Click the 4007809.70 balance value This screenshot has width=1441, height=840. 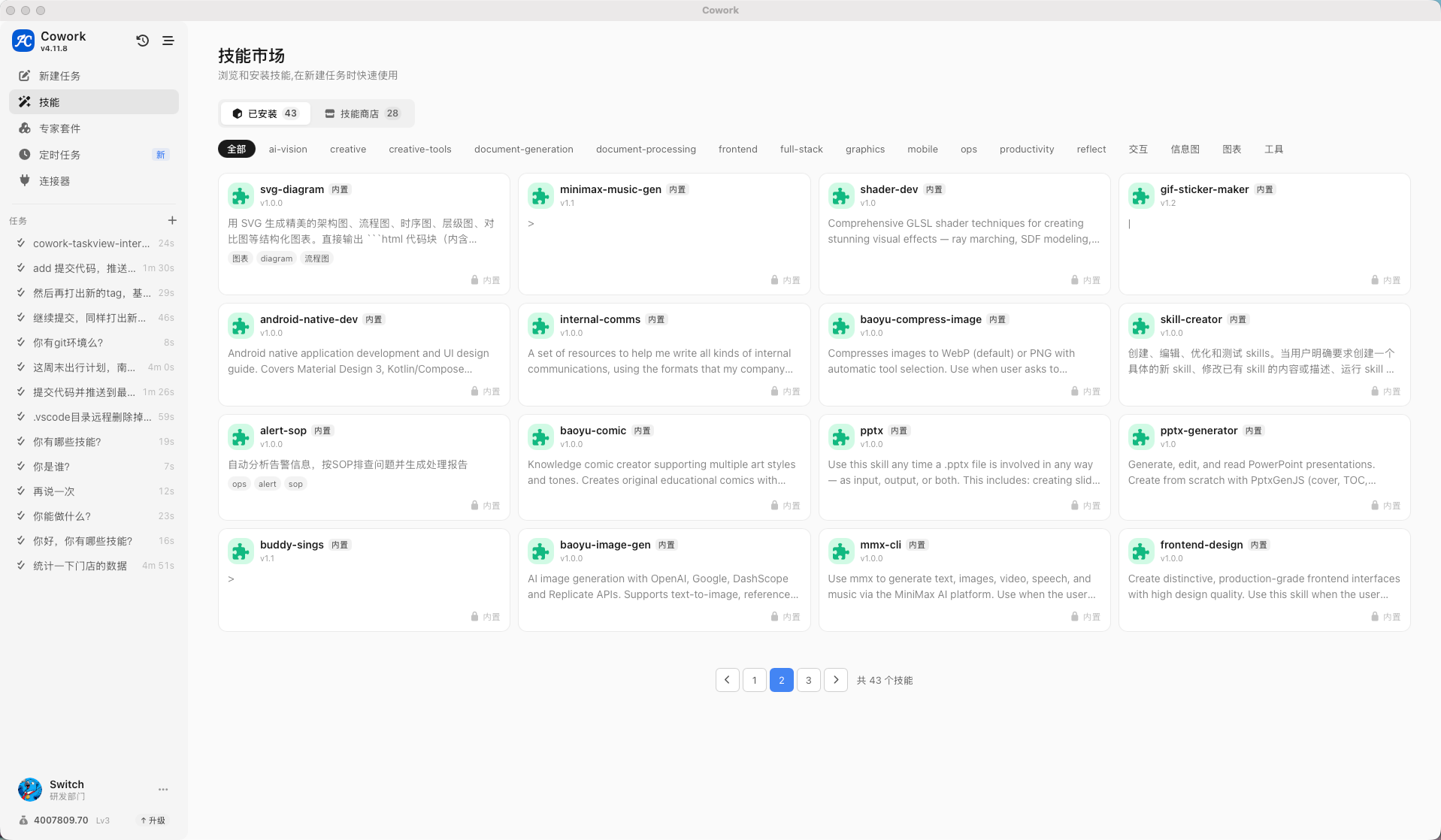(61, 820)
